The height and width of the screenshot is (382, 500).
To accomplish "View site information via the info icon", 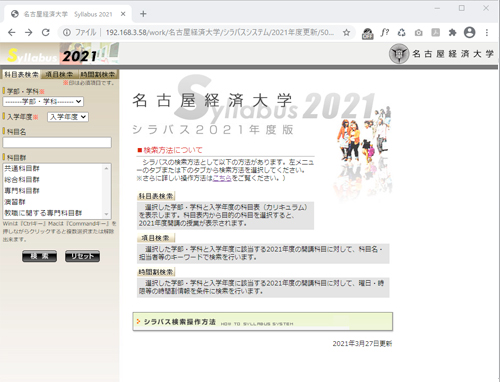I will coord(67,32).
